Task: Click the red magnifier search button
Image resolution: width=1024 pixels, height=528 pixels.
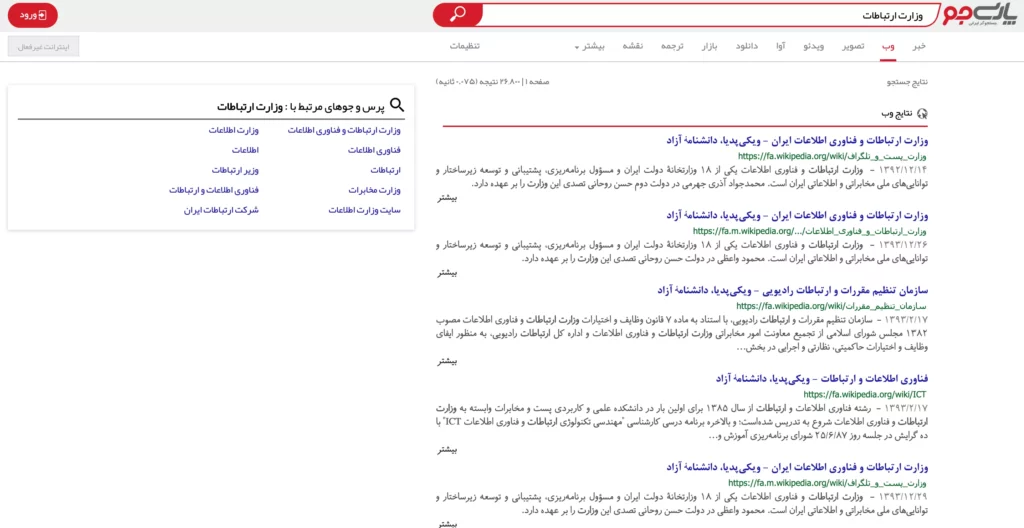Action: [458, 15]
